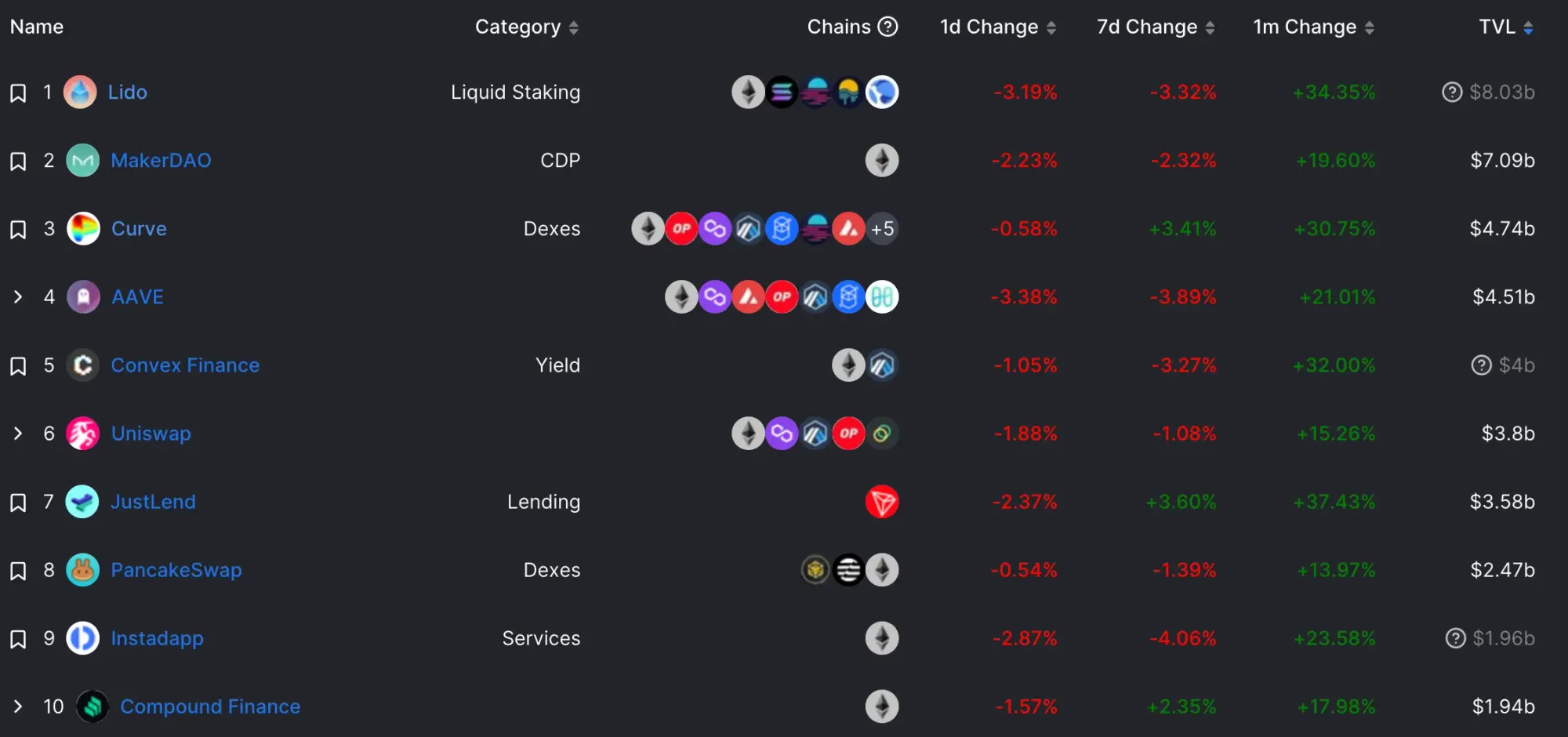The height and width of the screenshot is (737, 1568).
Task: Click the question mark icon beside Lido TVL
Action: [x=1452, y=93]
